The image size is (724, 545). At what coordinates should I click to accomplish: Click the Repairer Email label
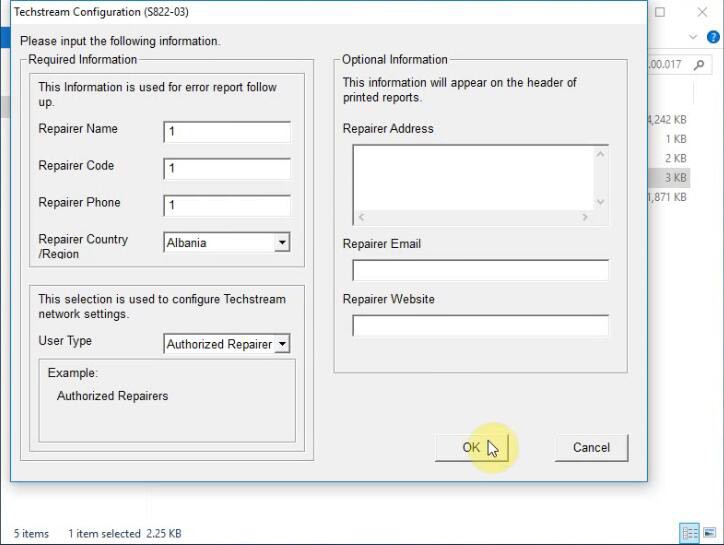(381, 244)
